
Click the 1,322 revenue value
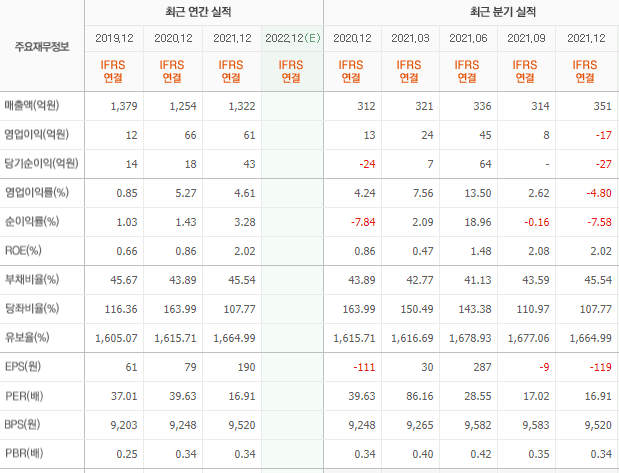(x=242, y=106)
